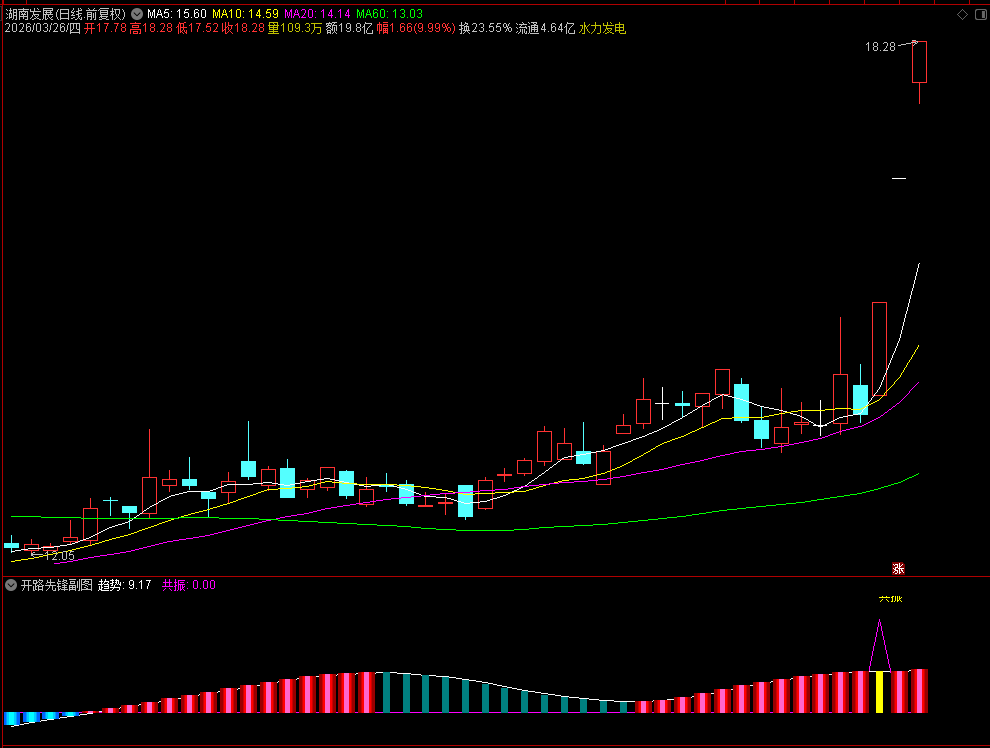
Task: Click the latest red candlestick at 18.28
Action: [x=919, y=62]
